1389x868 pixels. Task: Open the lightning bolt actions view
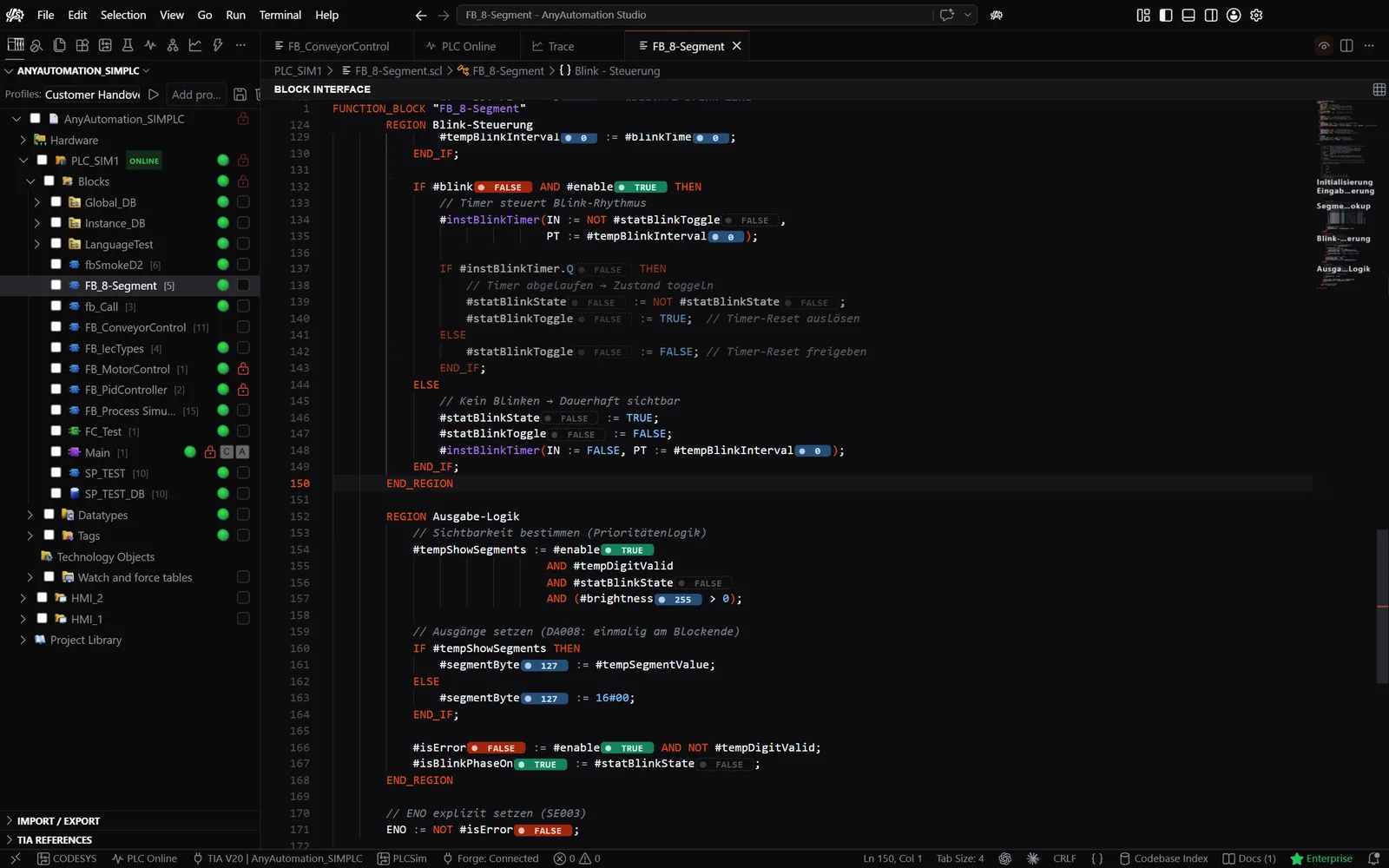(218, 45)
